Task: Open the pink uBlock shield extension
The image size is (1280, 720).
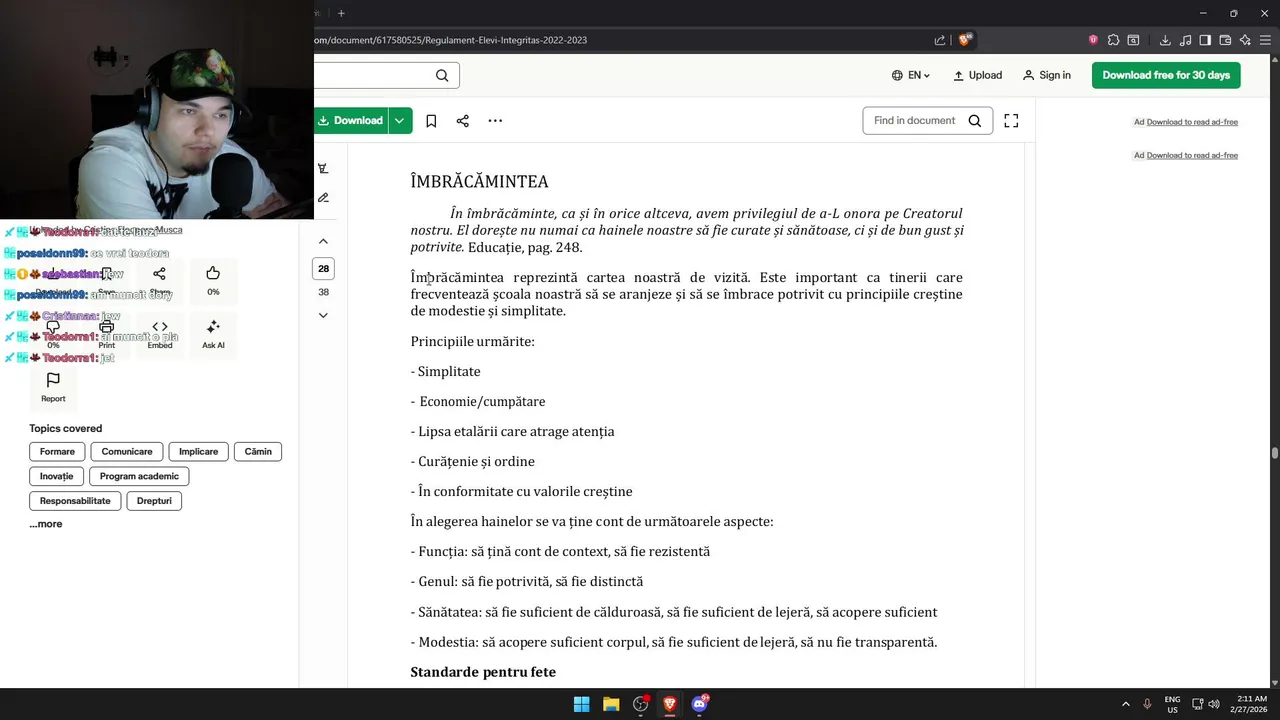Action: pyautogui.click(x=1093, y=40)
